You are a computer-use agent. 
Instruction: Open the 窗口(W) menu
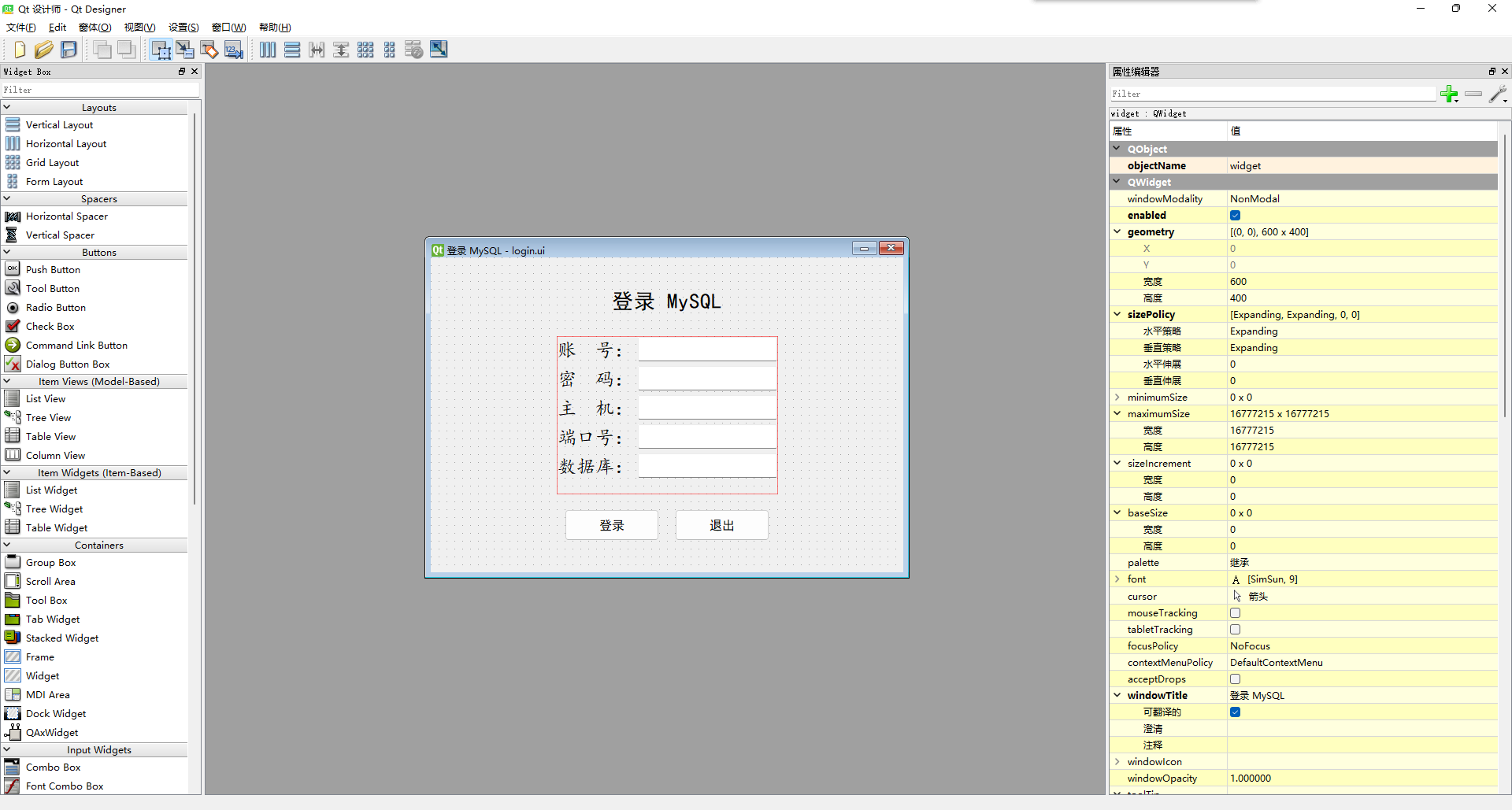228,27
